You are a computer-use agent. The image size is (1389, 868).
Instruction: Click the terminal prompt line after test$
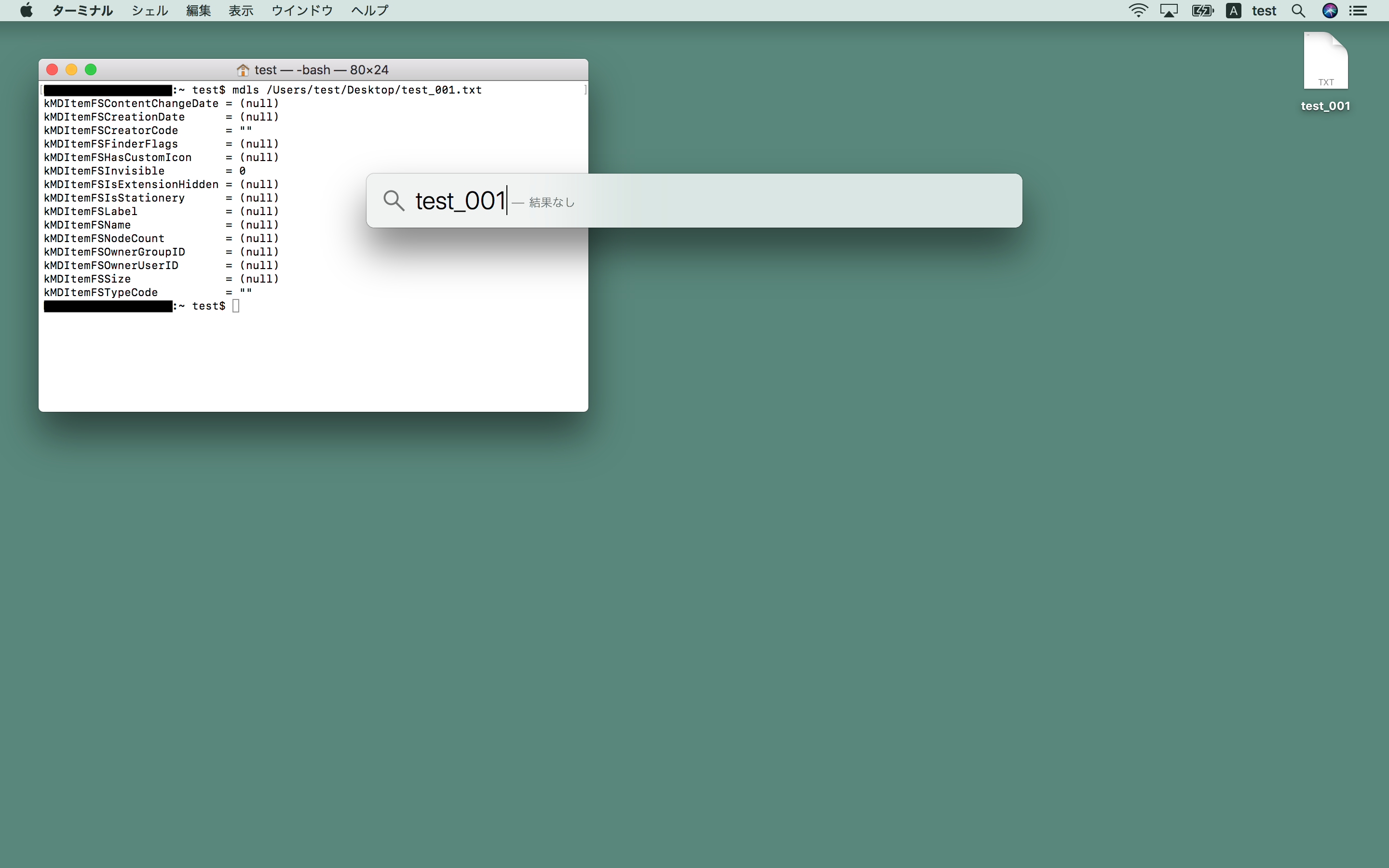[x=236, y=306]
